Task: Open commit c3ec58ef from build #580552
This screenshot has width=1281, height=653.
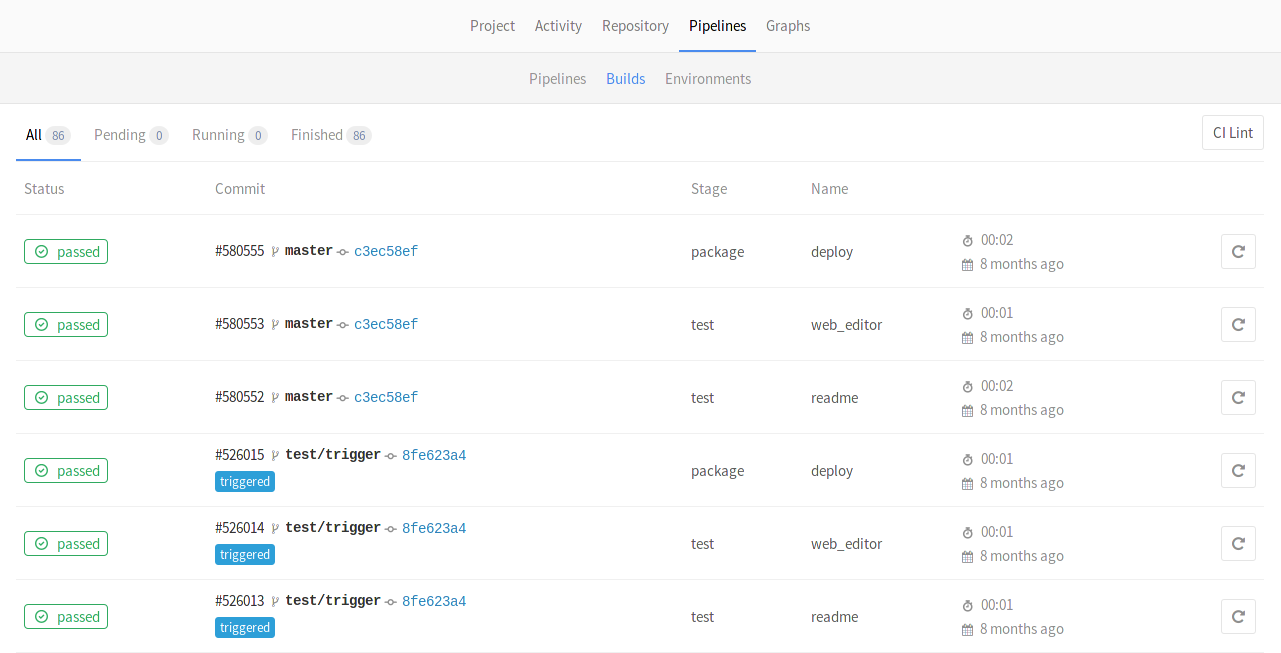Action: click(386, 396)
